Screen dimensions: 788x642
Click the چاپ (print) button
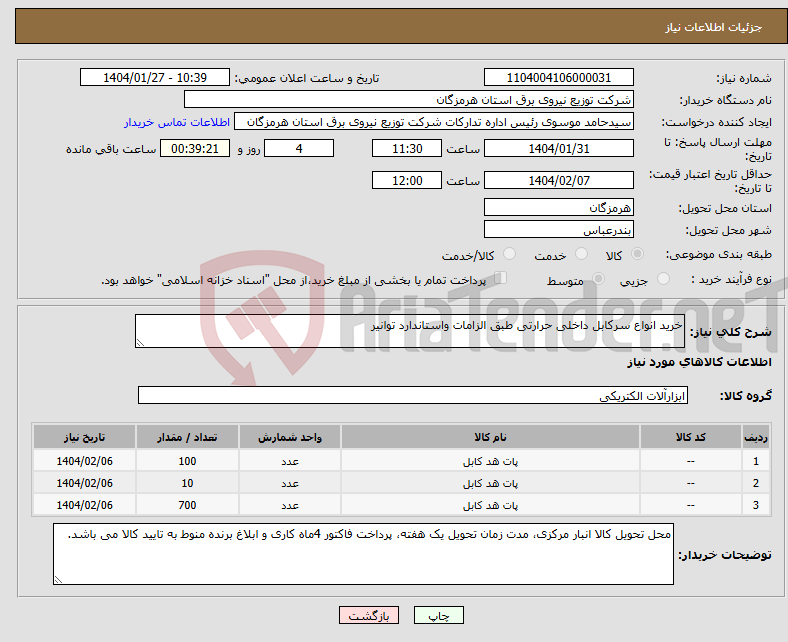click(x=438, y=615)
